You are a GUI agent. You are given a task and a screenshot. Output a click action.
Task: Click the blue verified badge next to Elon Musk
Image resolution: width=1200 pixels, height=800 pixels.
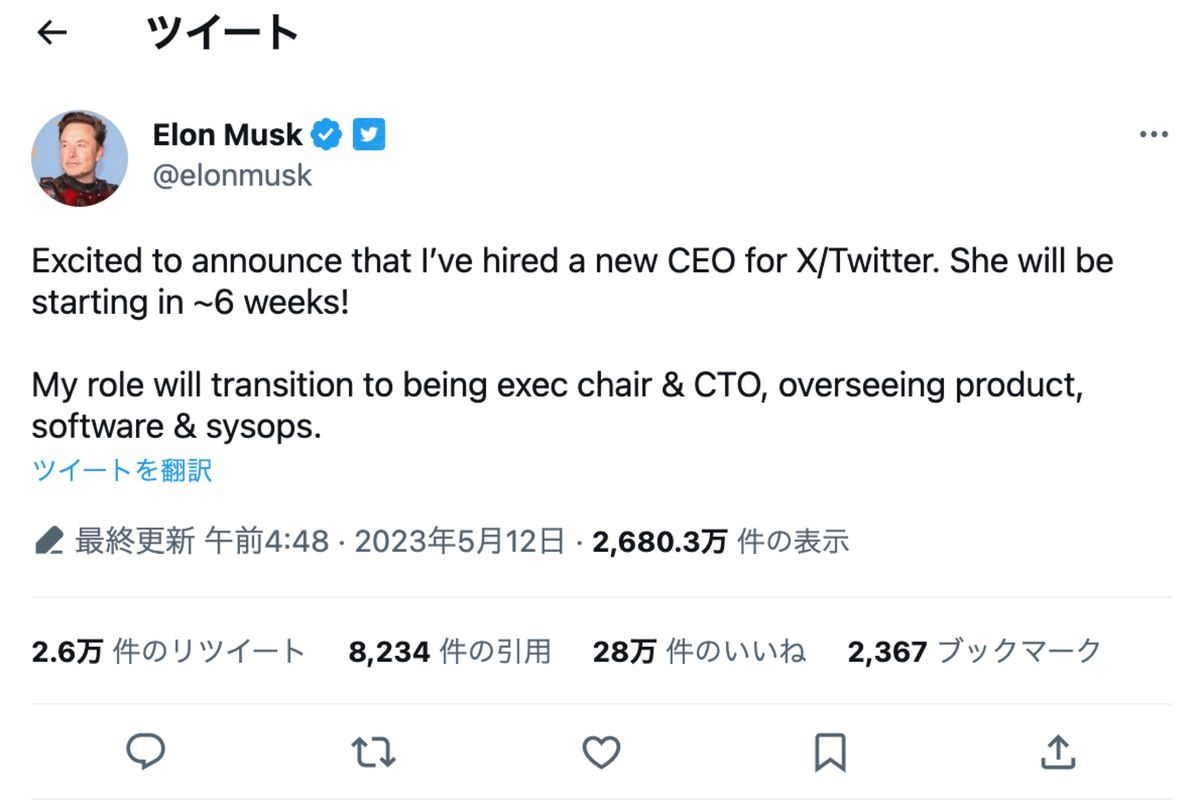pyautogui.click(x=325, y=133)
